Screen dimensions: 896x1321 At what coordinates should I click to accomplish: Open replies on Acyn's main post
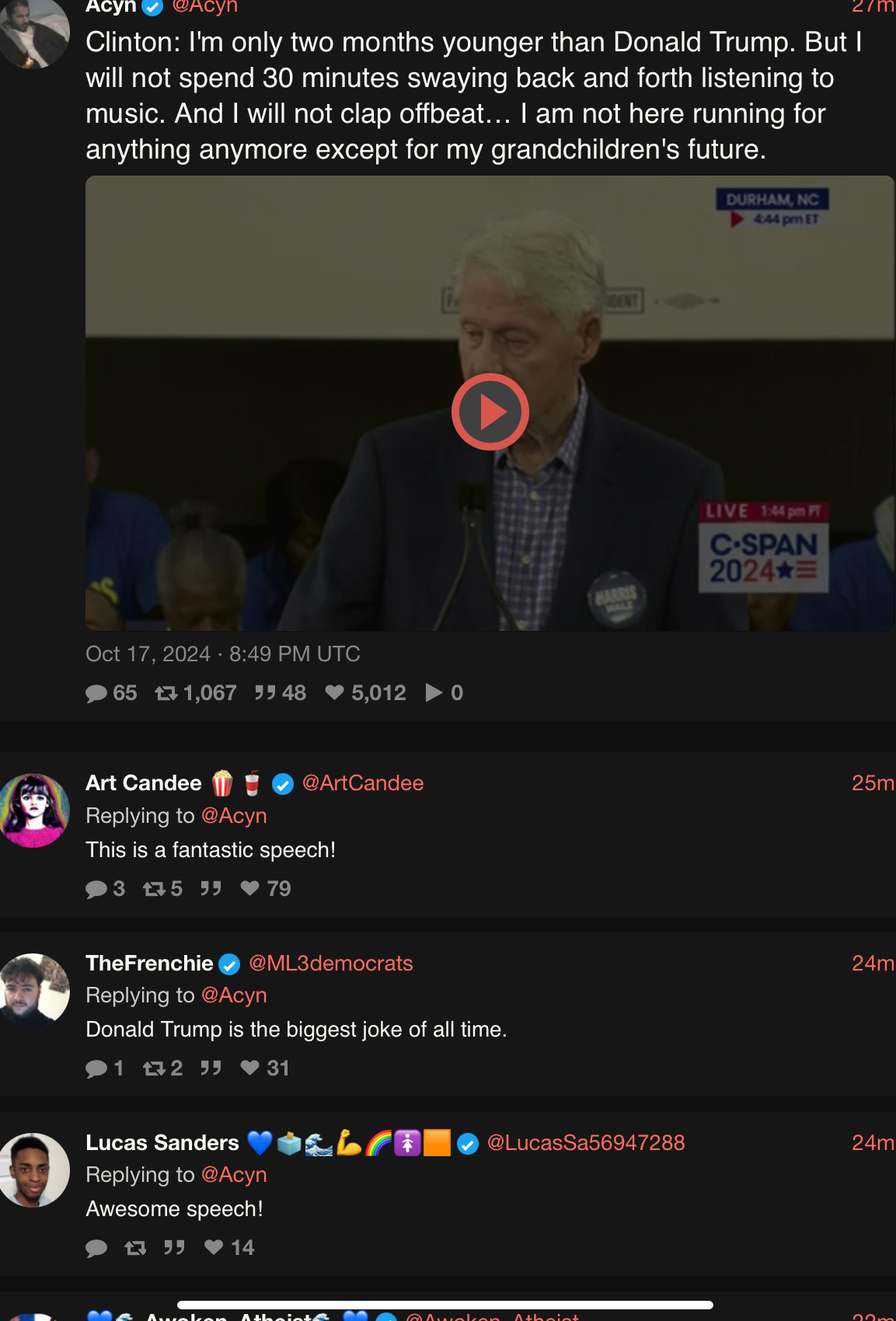click(x=111, y=693)
